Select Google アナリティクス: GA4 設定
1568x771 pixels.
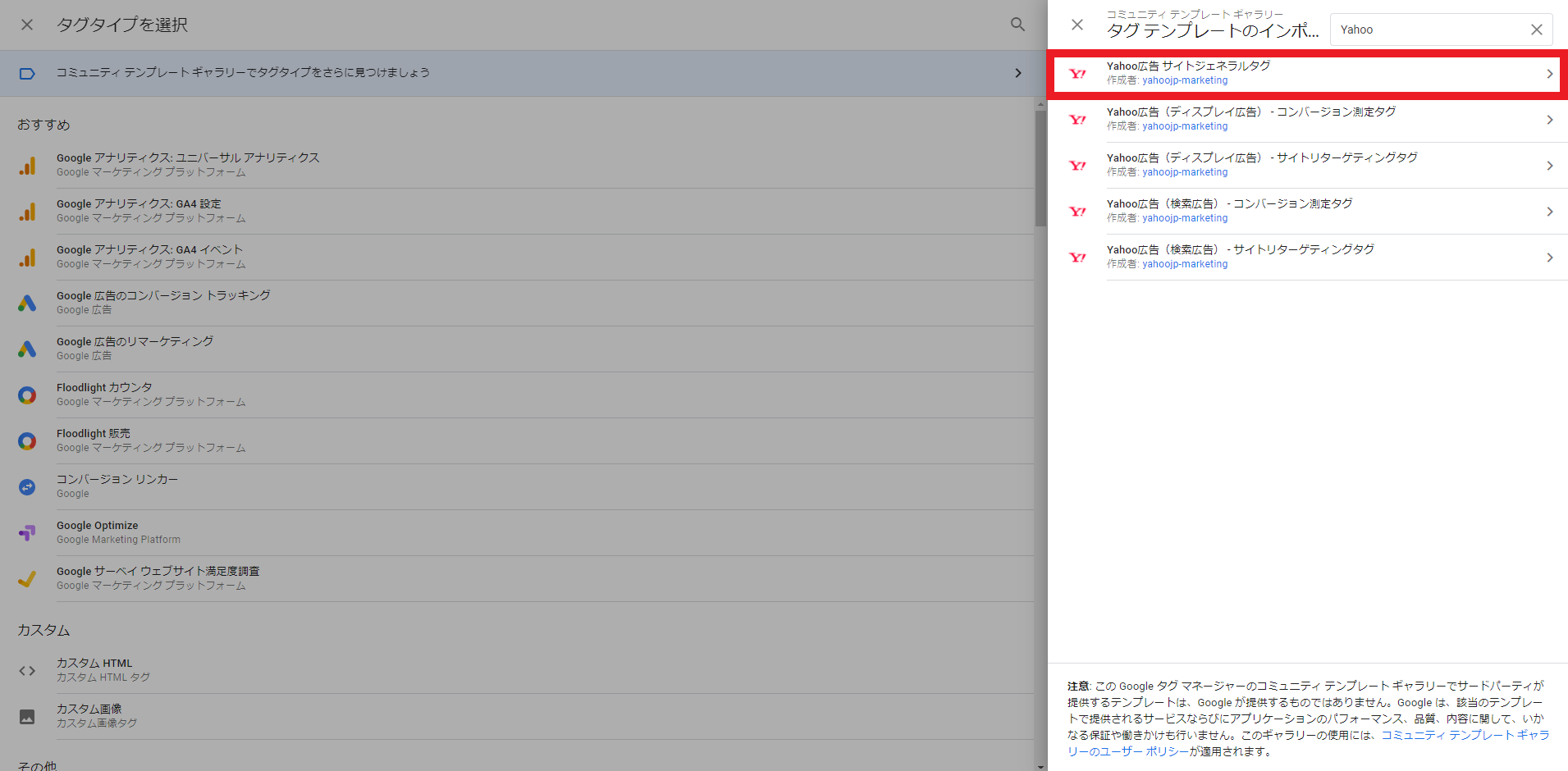pos(524,212)
